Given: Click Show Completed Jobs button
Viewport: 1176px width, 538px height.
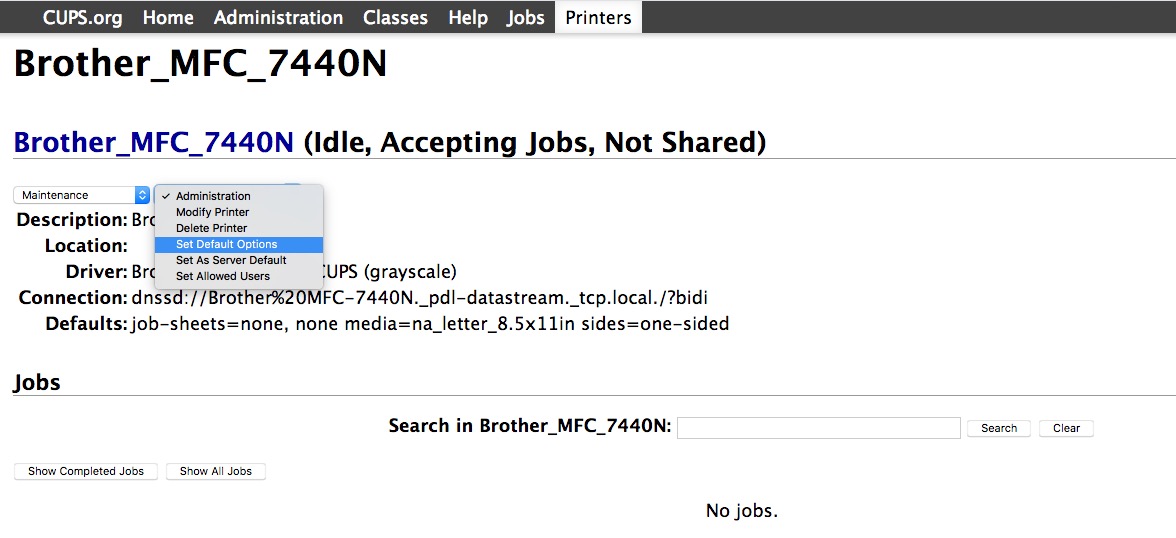Looking at the screenshot, I should (86, 471).
